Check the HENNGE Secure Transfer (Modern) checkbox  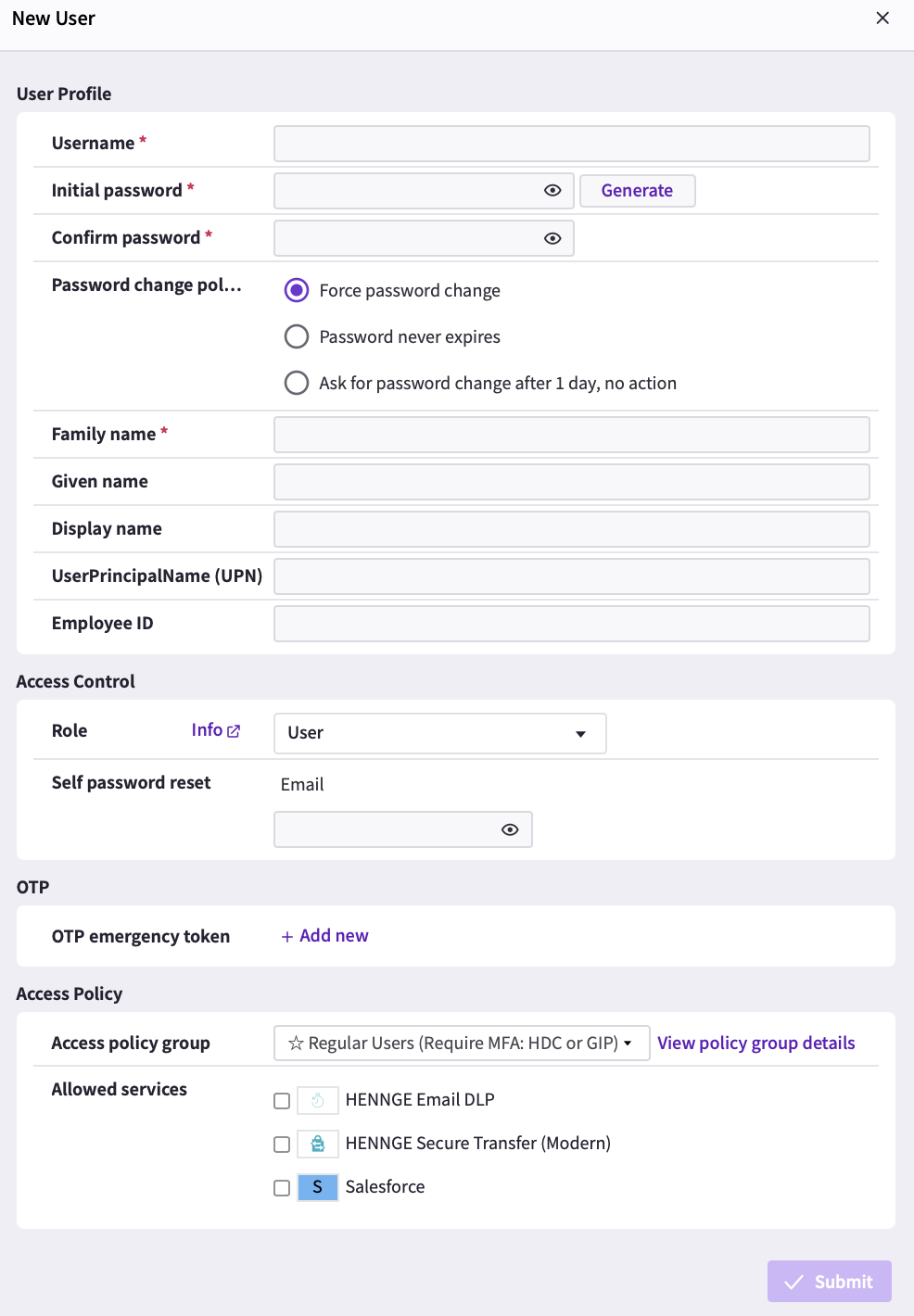pyautogui.click(x=282, y=1145)
